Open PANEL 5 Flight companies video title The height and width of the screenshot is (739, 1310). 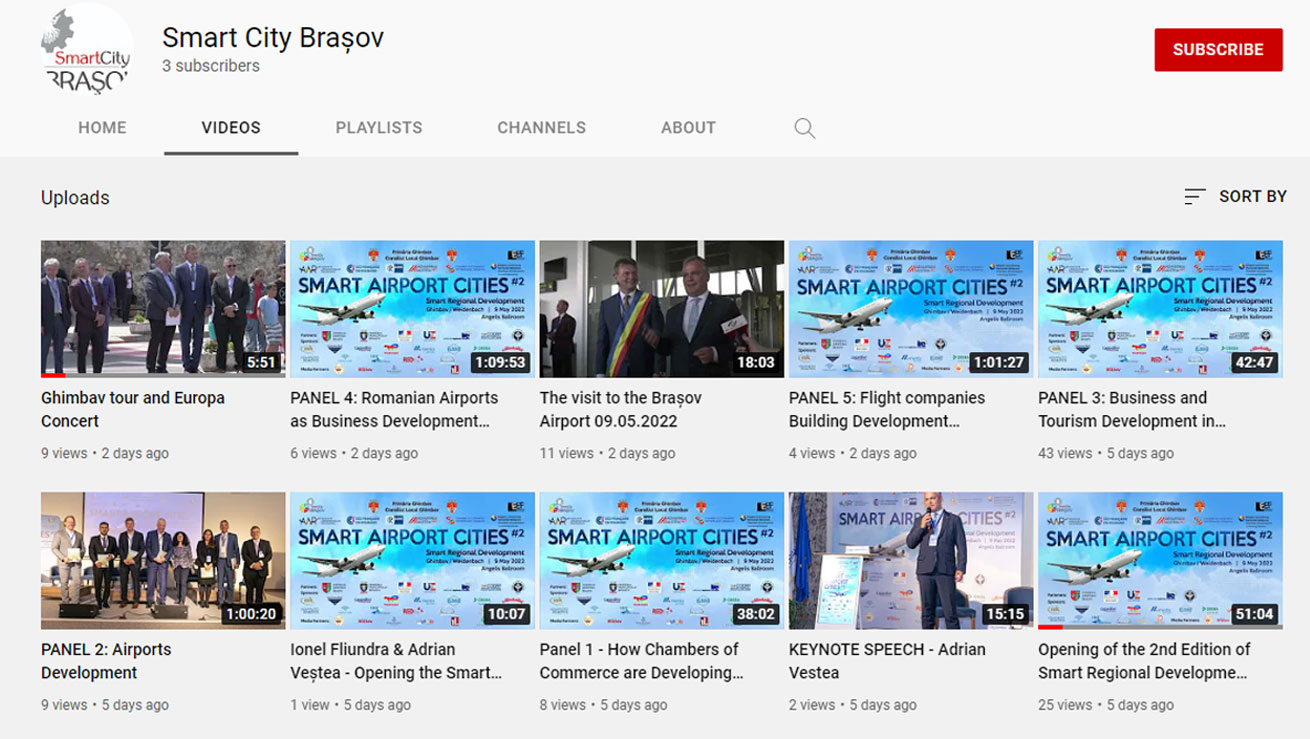[x=886, y=409]
